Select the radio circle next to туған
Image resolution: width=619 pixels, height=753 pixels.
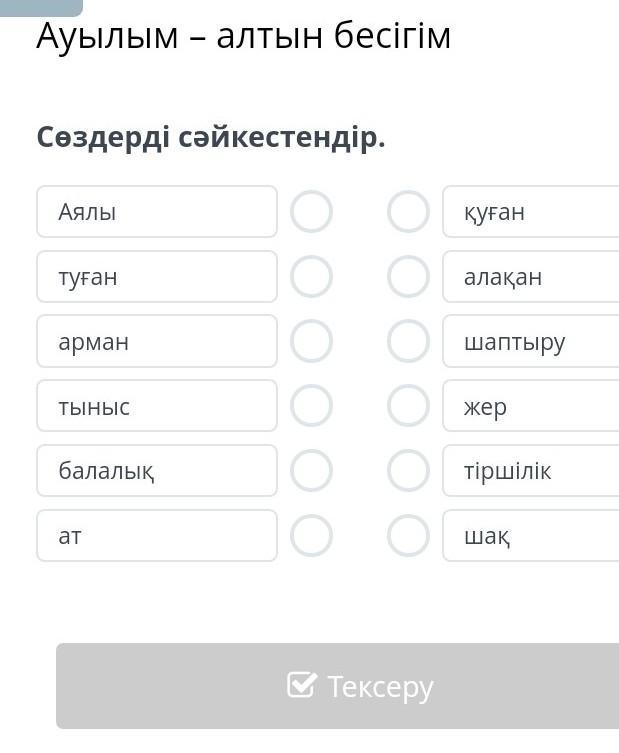311,277
